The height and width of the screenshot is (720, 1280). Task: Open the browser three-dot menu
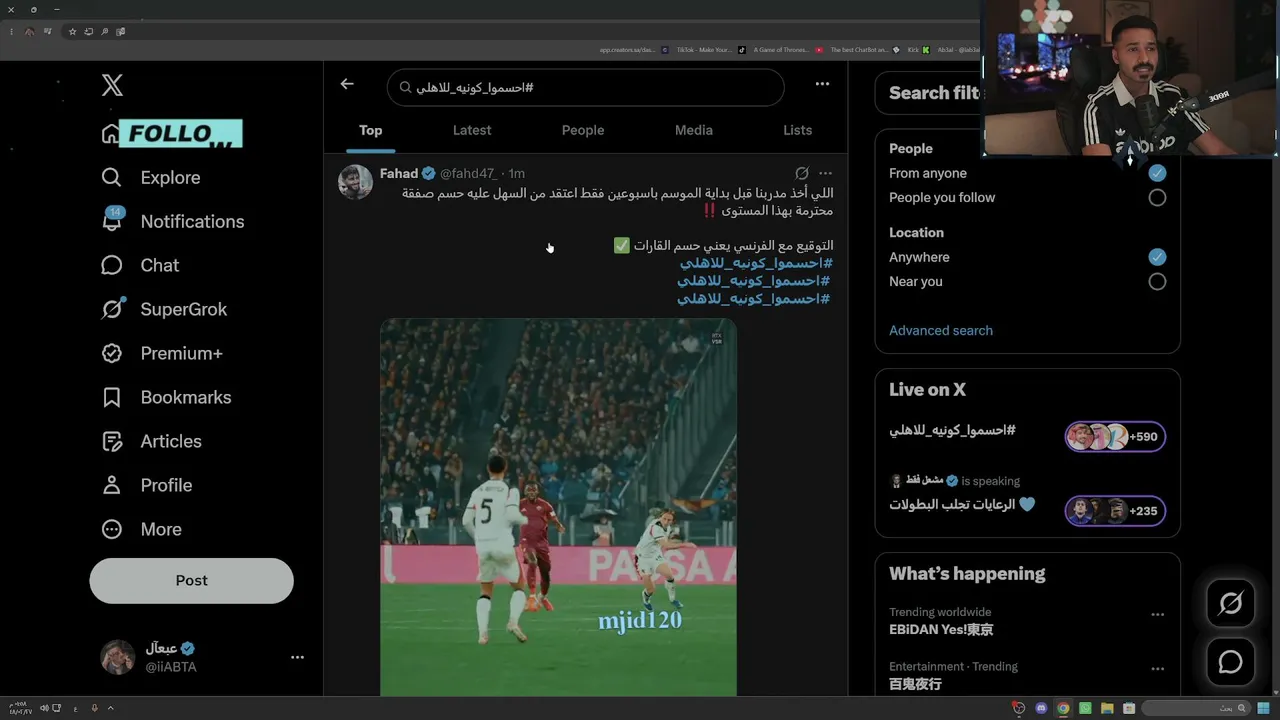click(12, 32)
